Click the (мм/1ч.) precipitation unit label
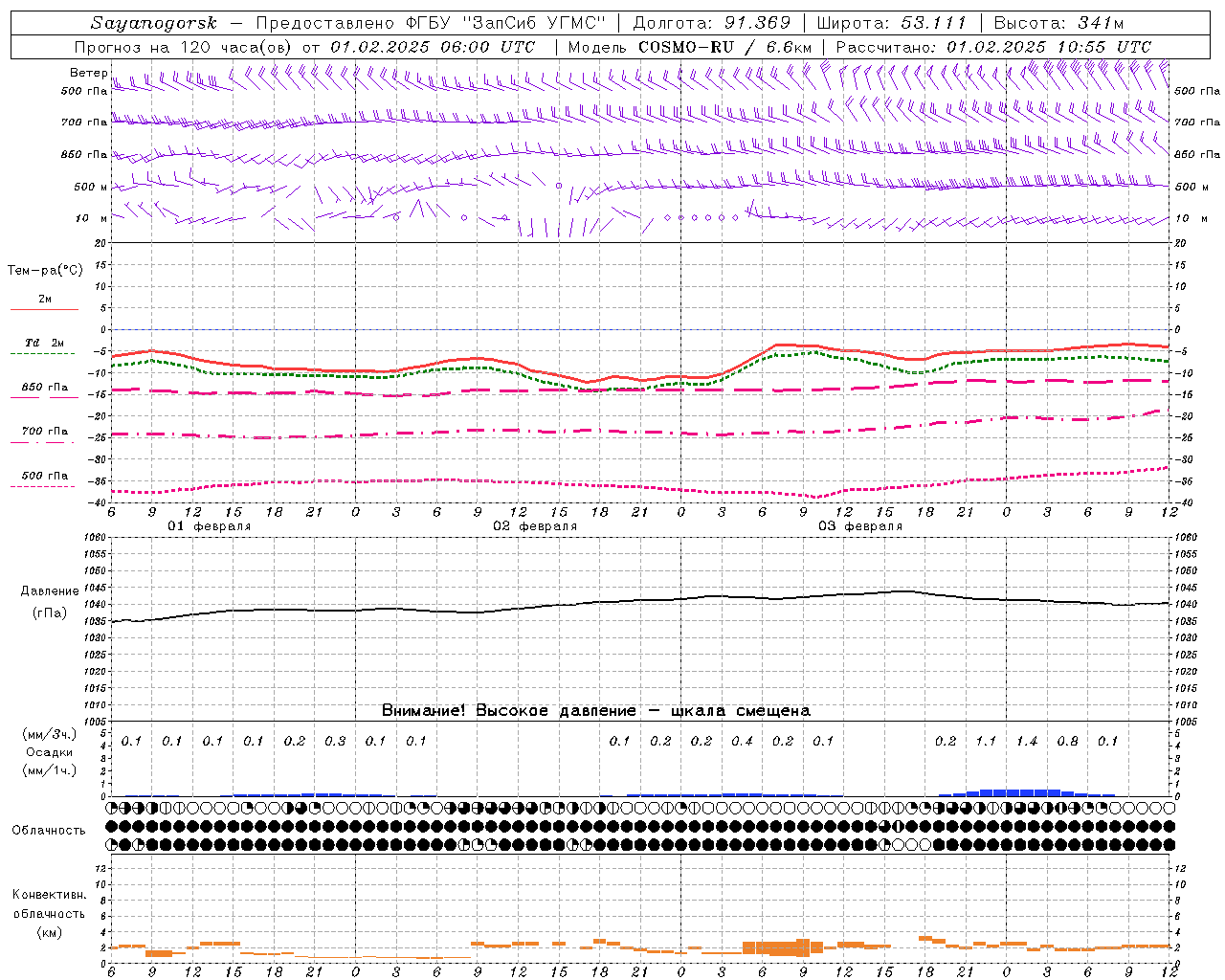Viewport: 1225px width, 980px height. (x=49, y=770)
